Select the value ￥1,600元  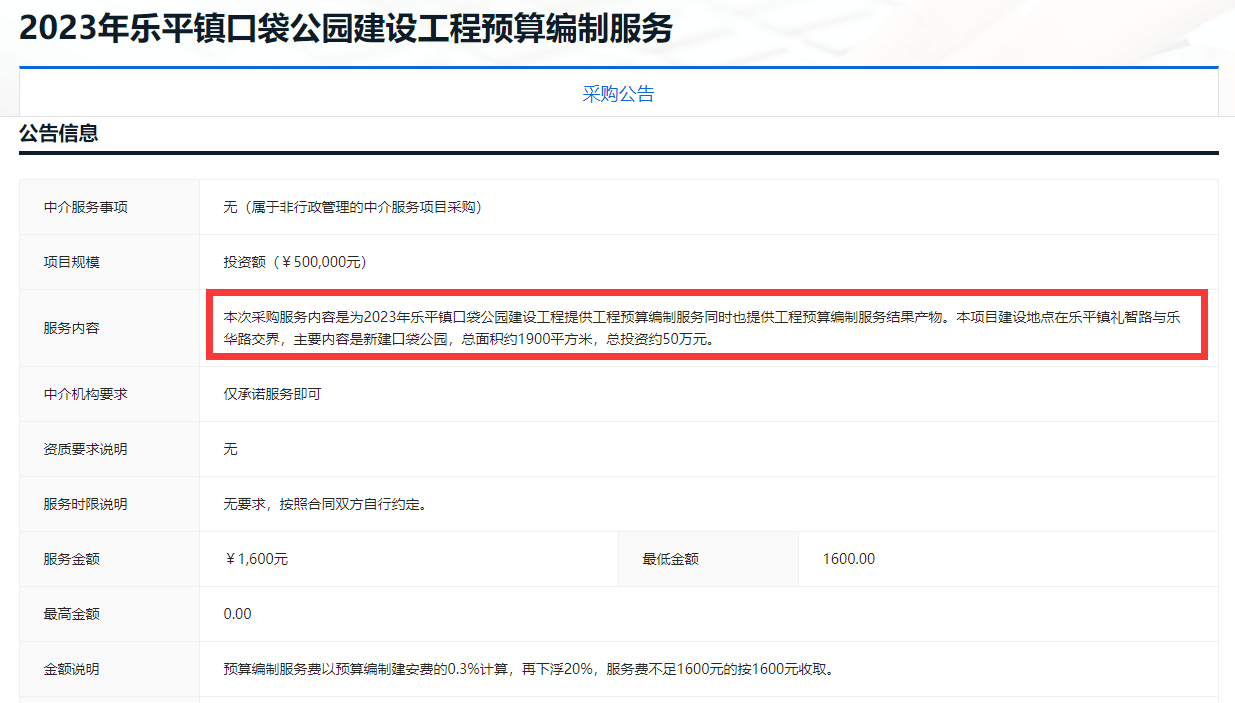256,559
